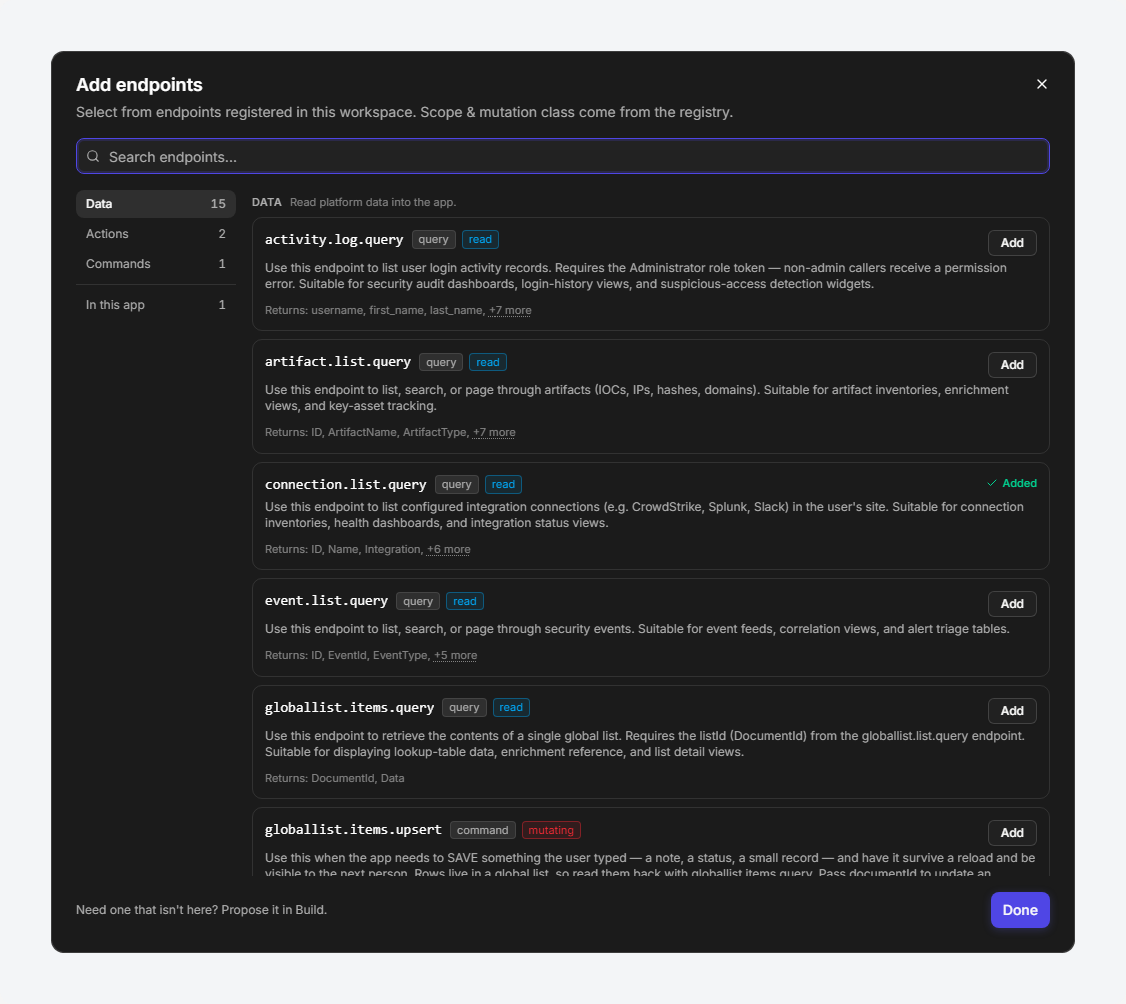Click the connection.list.query endpoint name
Image resolution: width=1126 pixels, height=1004 pixels.
coord(345,485)
